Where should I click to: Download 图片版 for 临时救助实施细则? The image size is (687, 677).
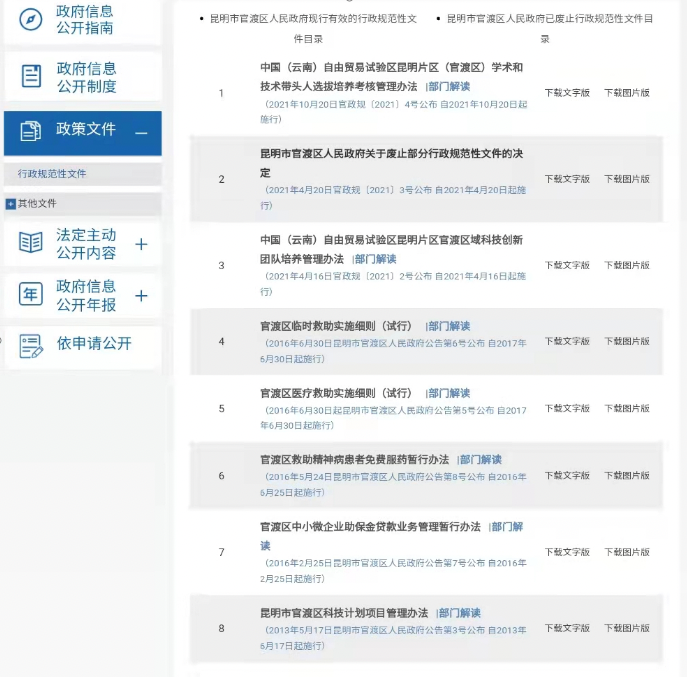(x=627, y=341)
